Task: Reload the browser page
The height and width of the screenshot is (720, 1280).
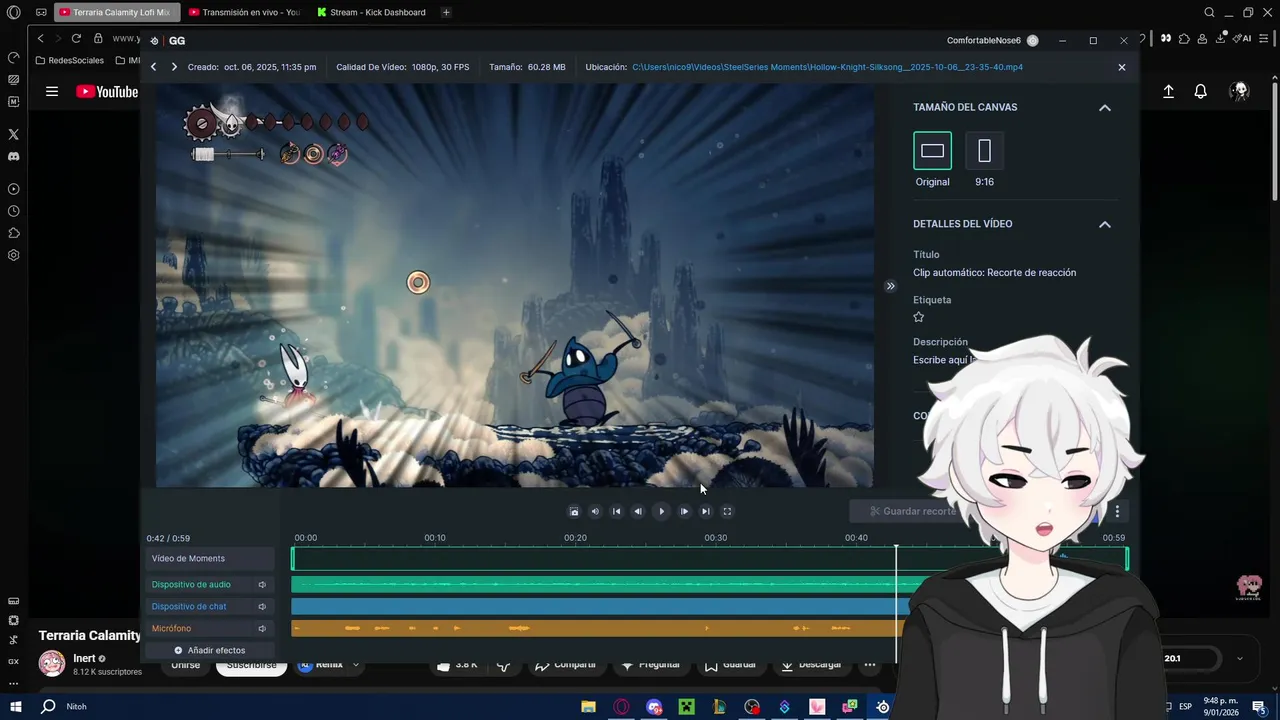Action: pos(76,38)
